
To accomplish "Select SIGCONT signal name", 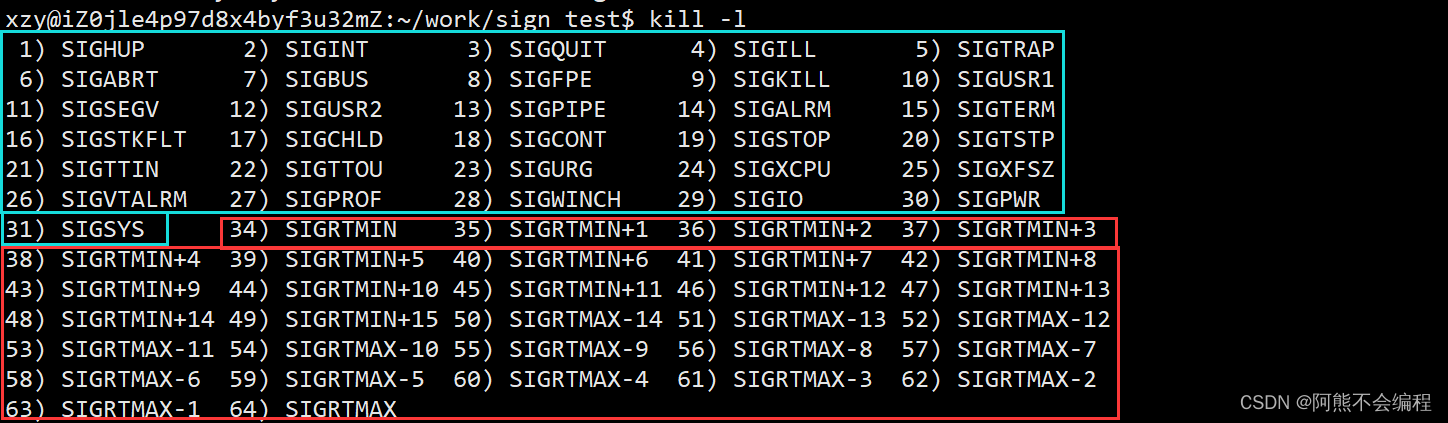I will (558, 139).
